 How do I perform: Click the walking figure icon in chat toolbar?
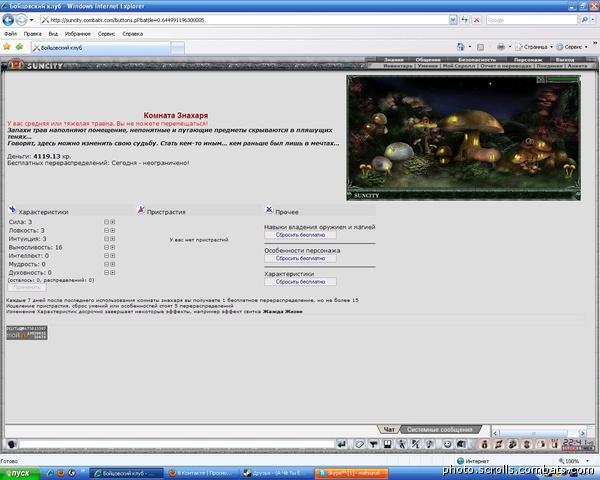[x=401, y=444]
